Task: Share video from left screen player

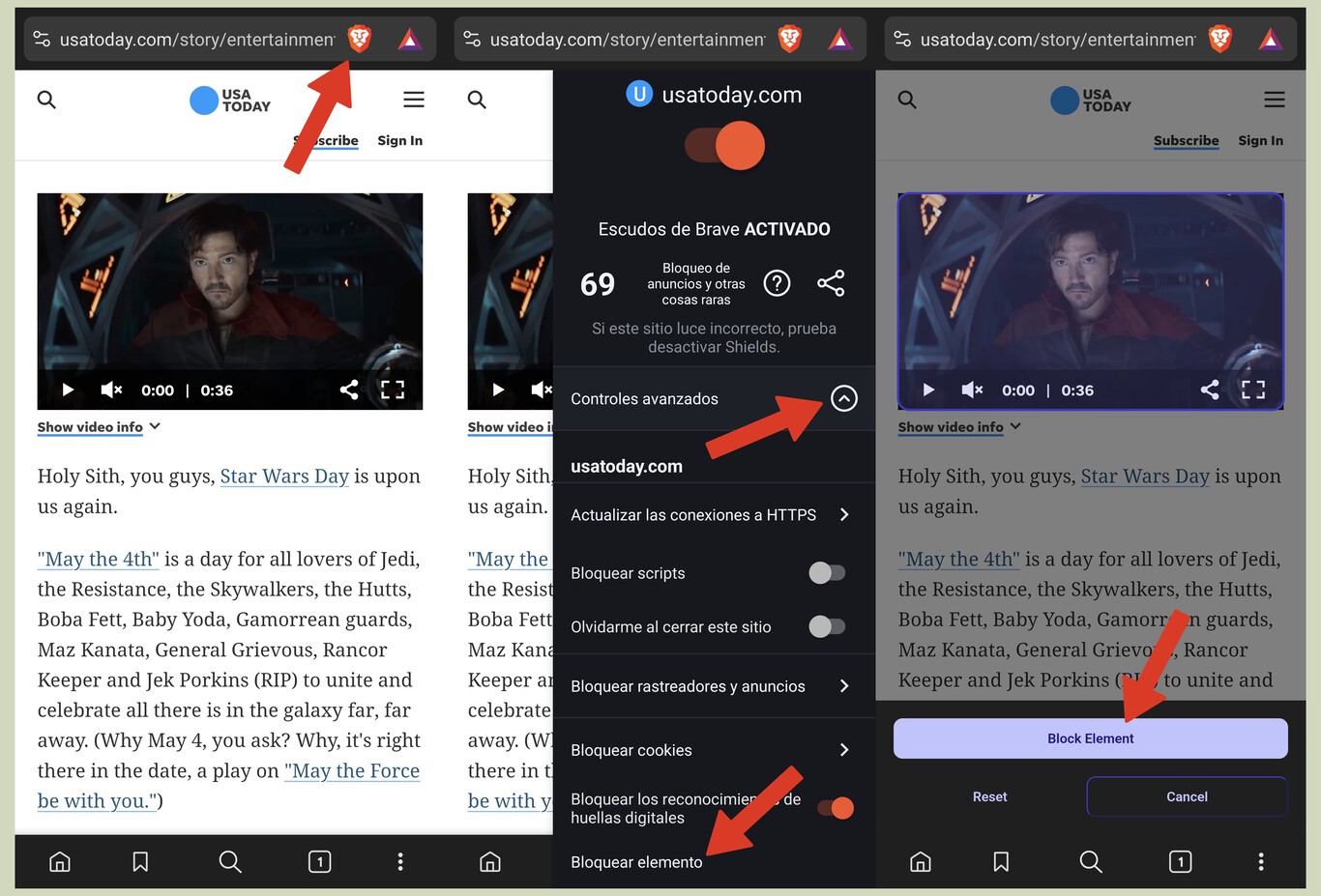Action: [x=349, y=390]
